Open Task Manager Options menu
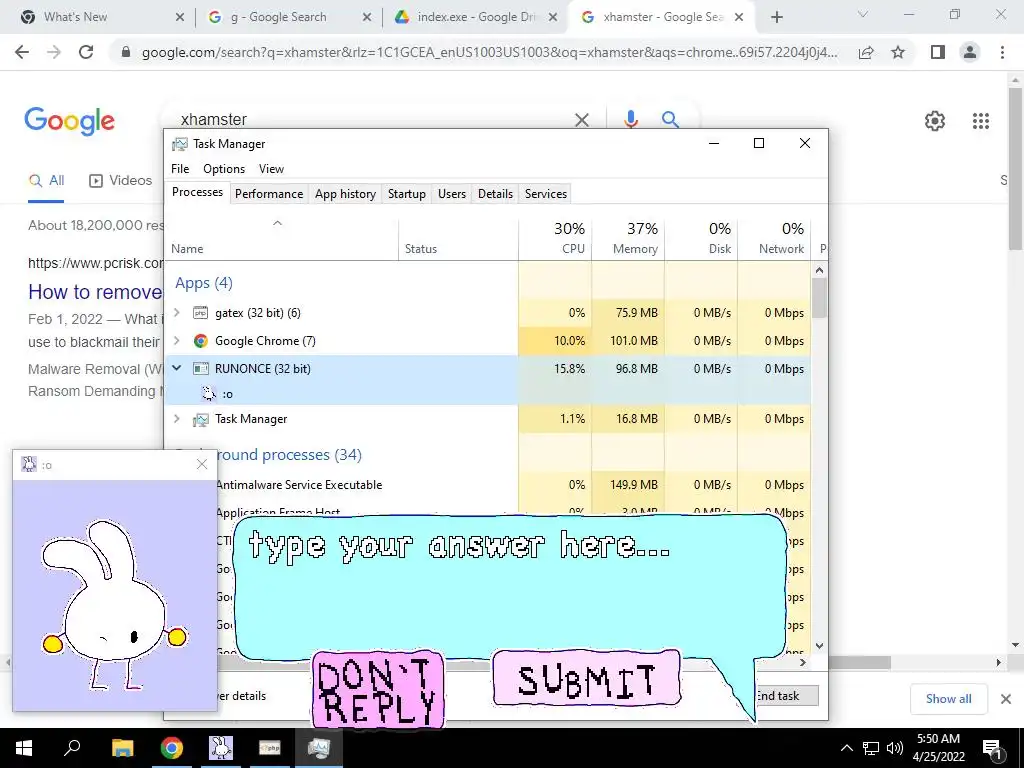The image size is (1024, 768). click(x=224, y=168)
